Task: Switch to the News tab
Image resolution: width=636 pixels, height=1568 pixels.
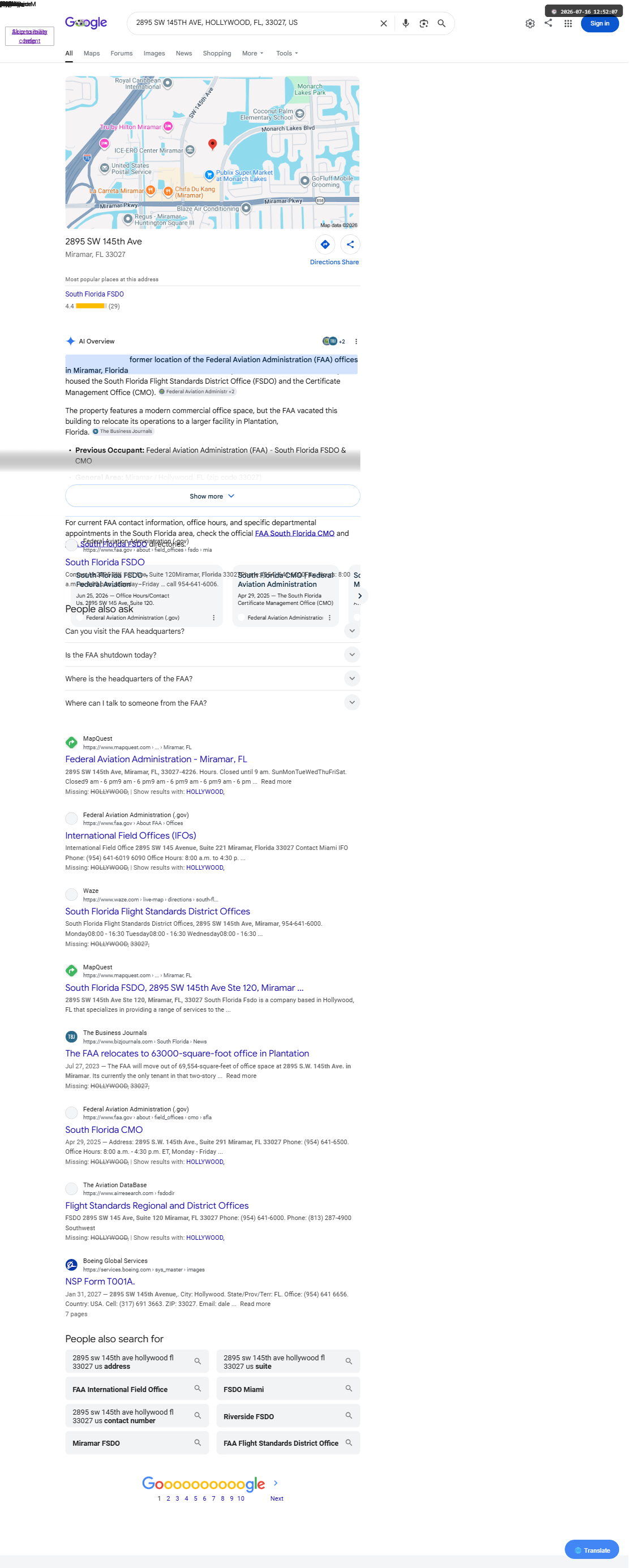Action: [x=184, y=54]
